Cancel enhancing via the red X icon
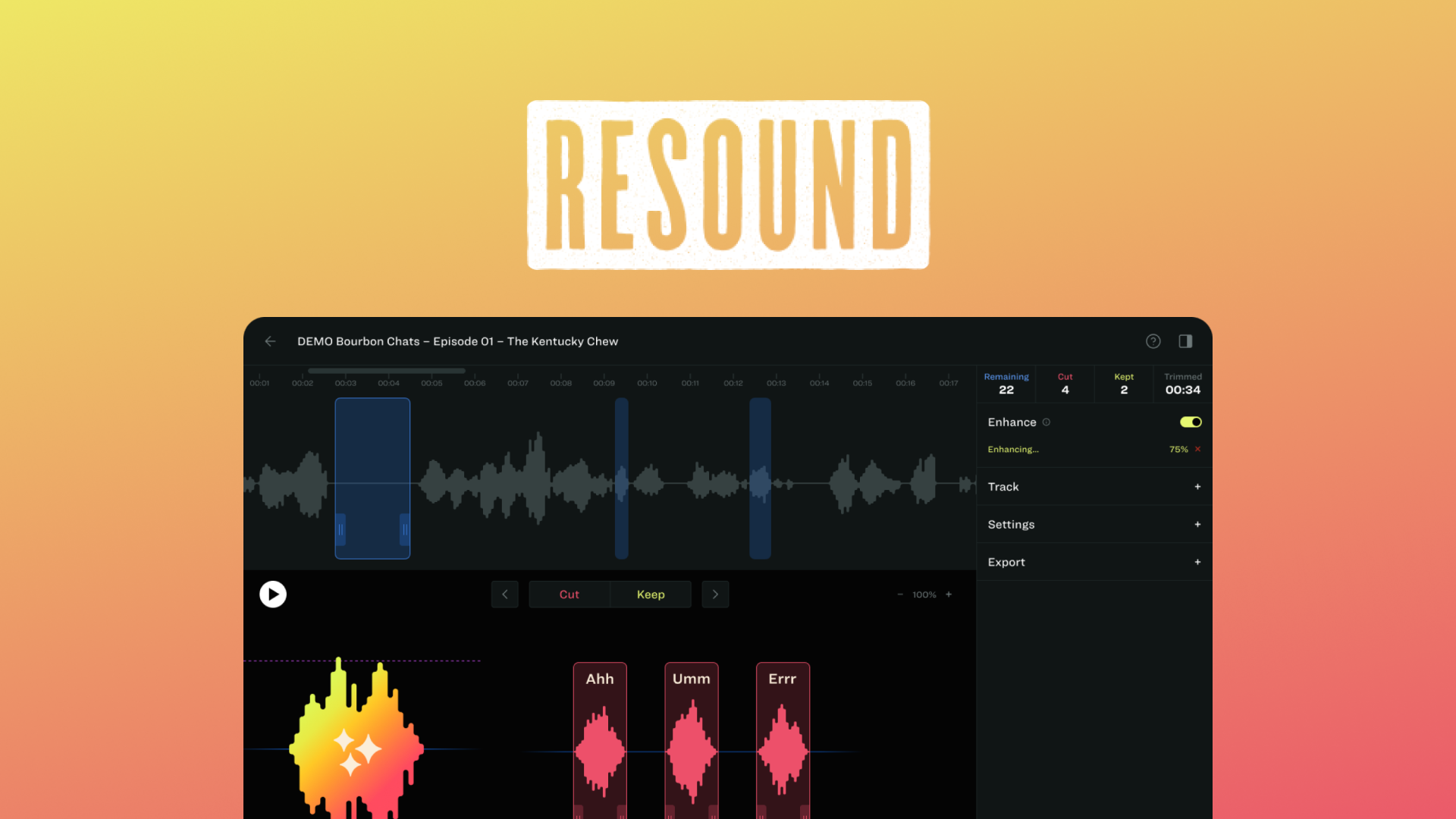 point(1197,449)
